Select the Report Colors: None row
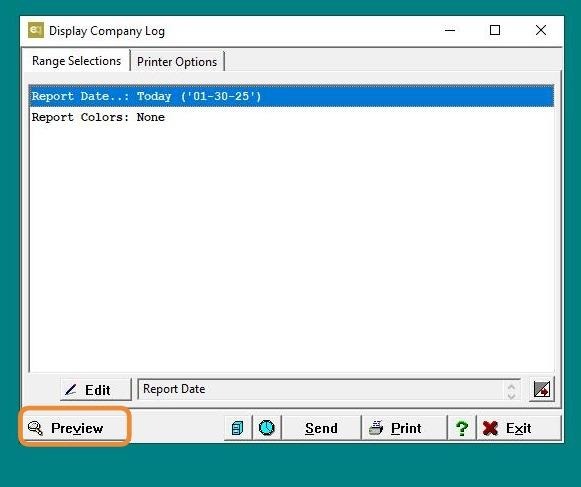Viewport: 581px width, 487px height. [x=291, y=117]
